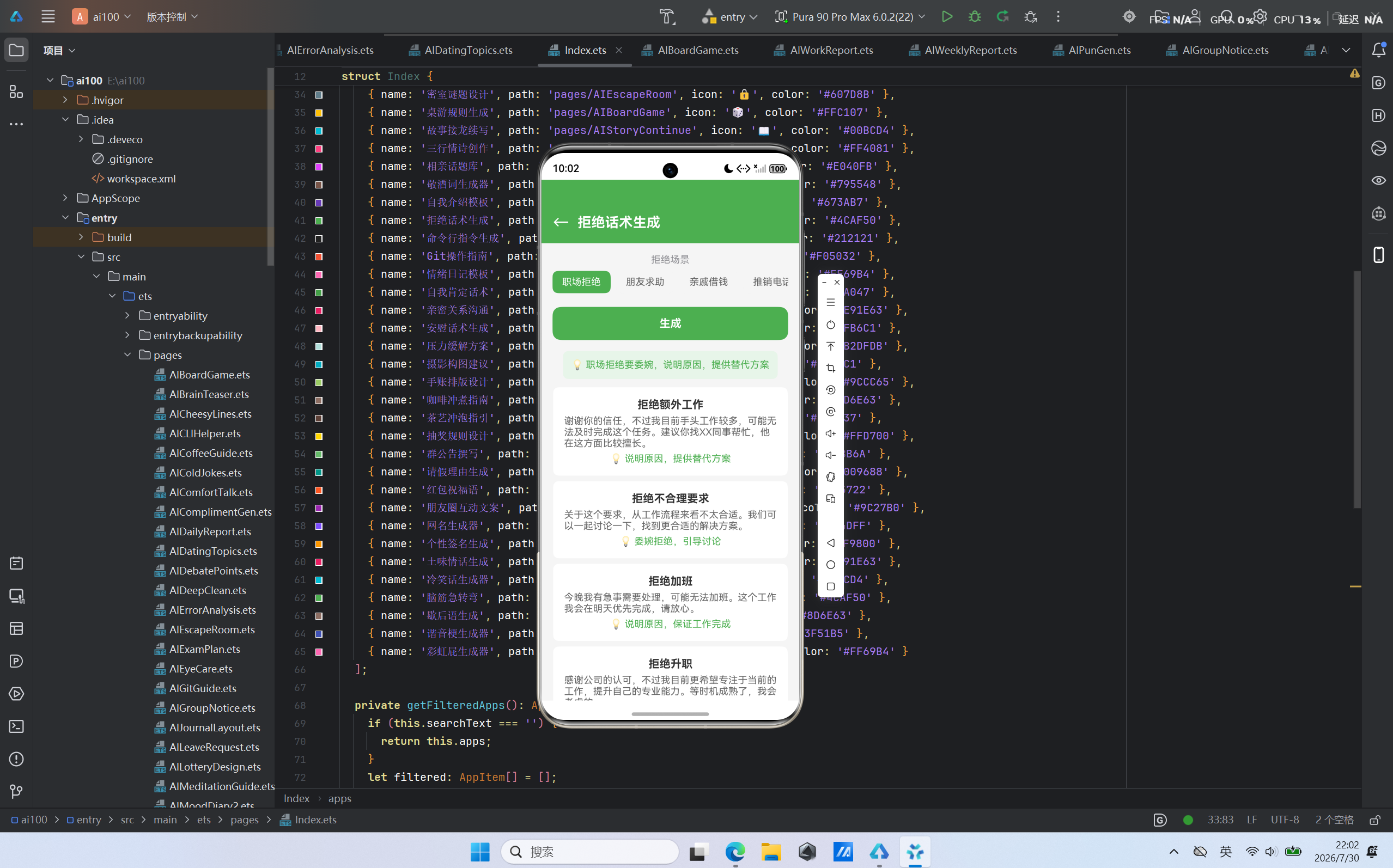This screenshot has width=1393, height=868.
Task: Click emulator power icon
Action: pyautogui.click(x=830, y=325)
